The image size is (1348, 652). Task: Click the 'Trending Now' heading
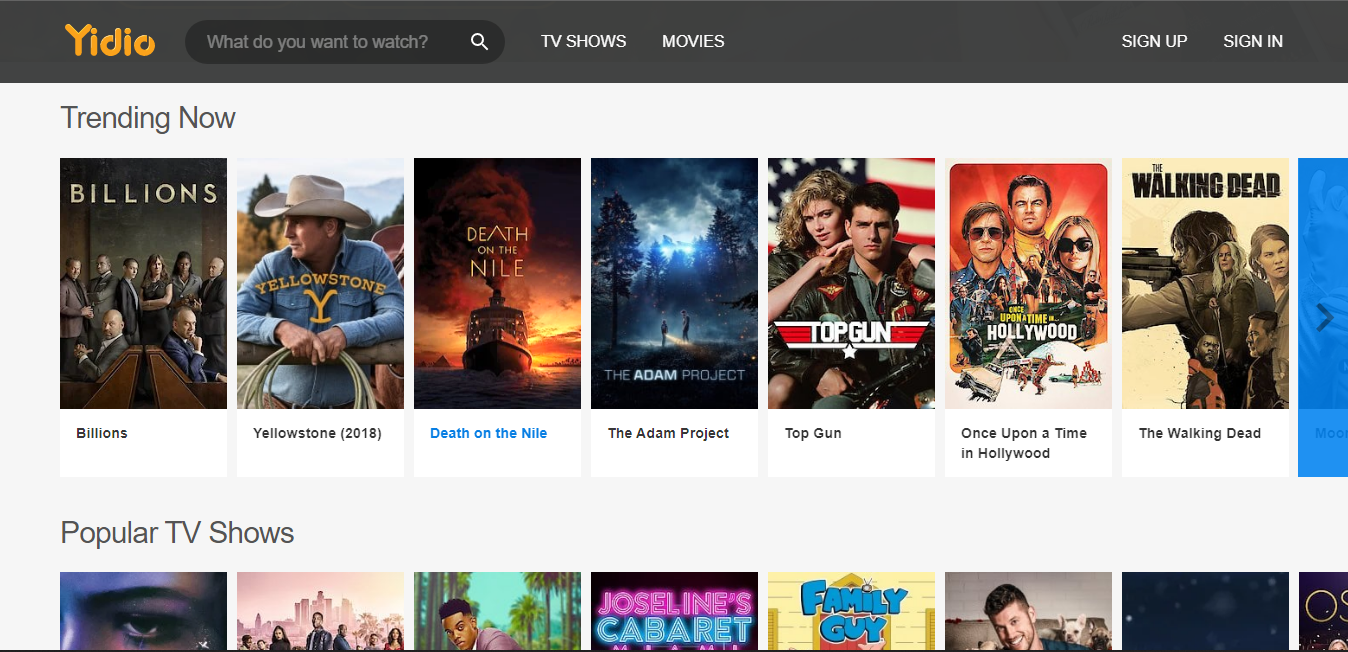coord(148,118)
